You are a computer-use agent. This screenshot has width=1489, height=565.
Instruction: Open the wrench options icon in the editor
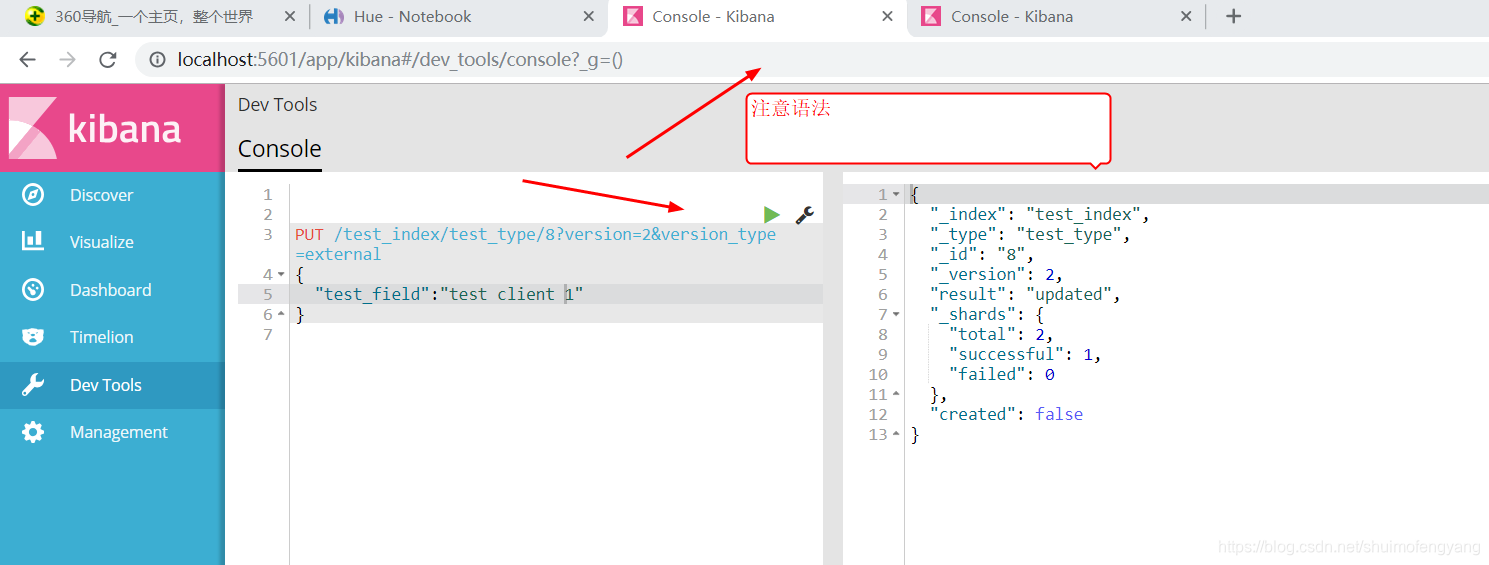click(x=804, y=214)
